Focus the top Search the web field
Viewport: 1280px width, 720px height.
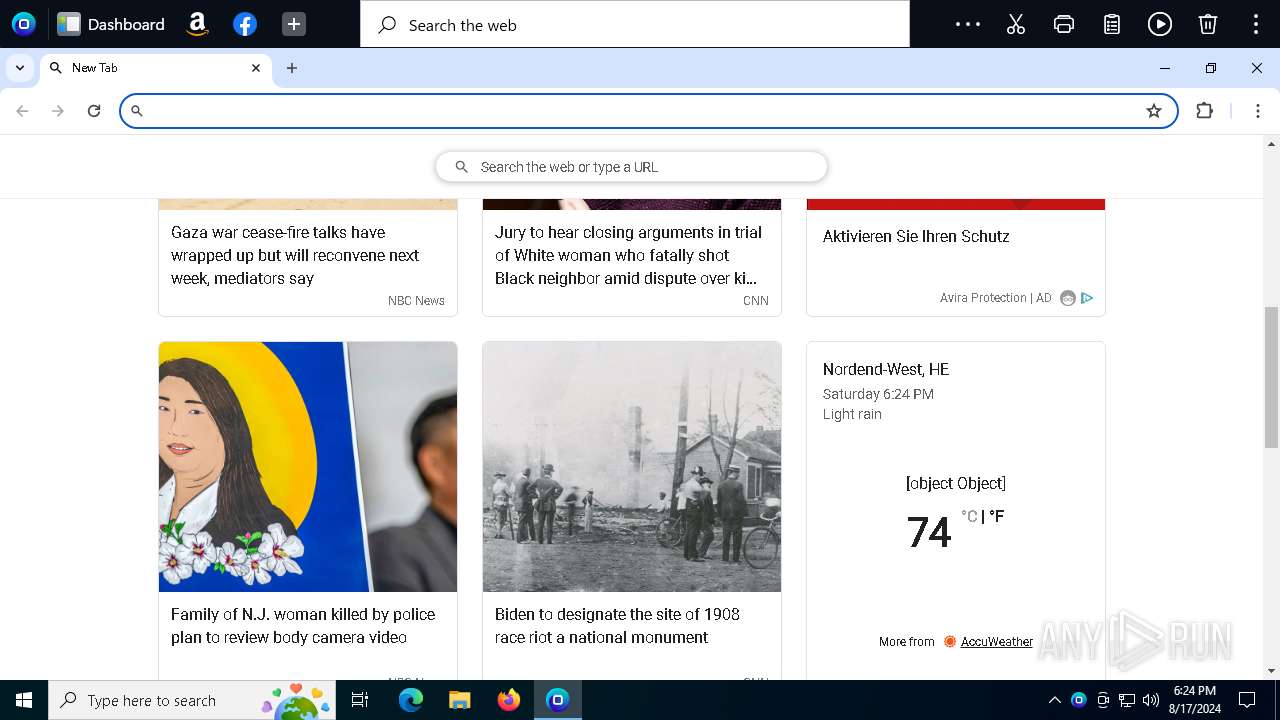click(635, 24)
